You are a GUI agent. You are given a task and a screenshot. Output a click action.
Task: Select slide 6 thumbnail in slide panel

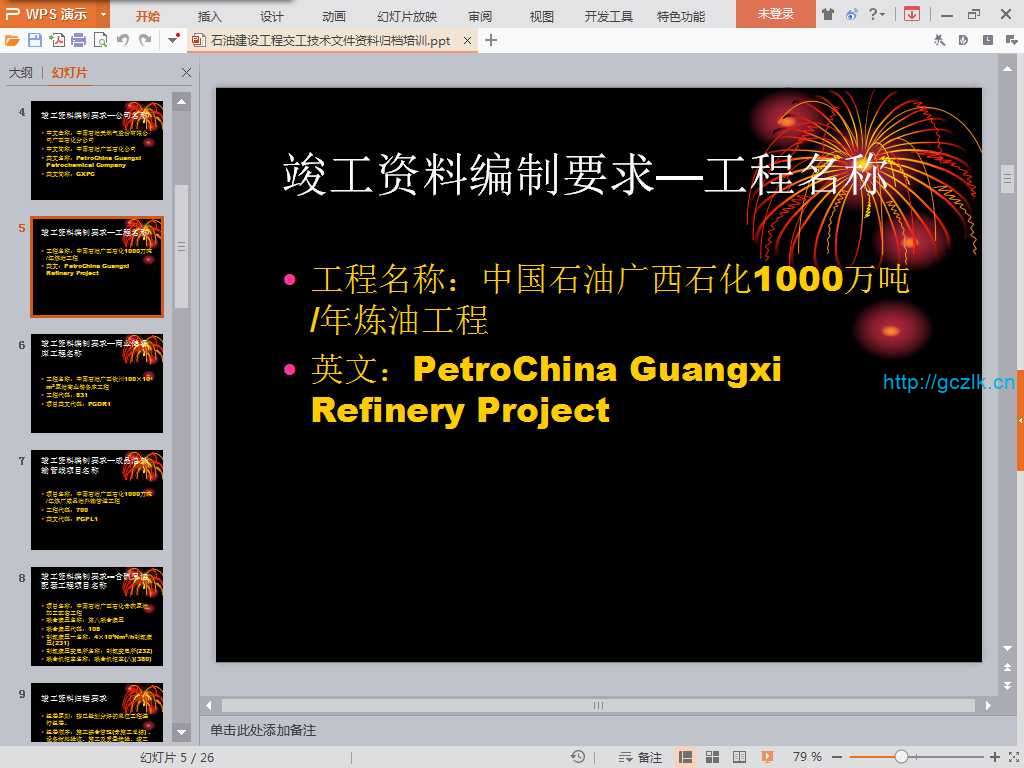click(x=96, y=383)
